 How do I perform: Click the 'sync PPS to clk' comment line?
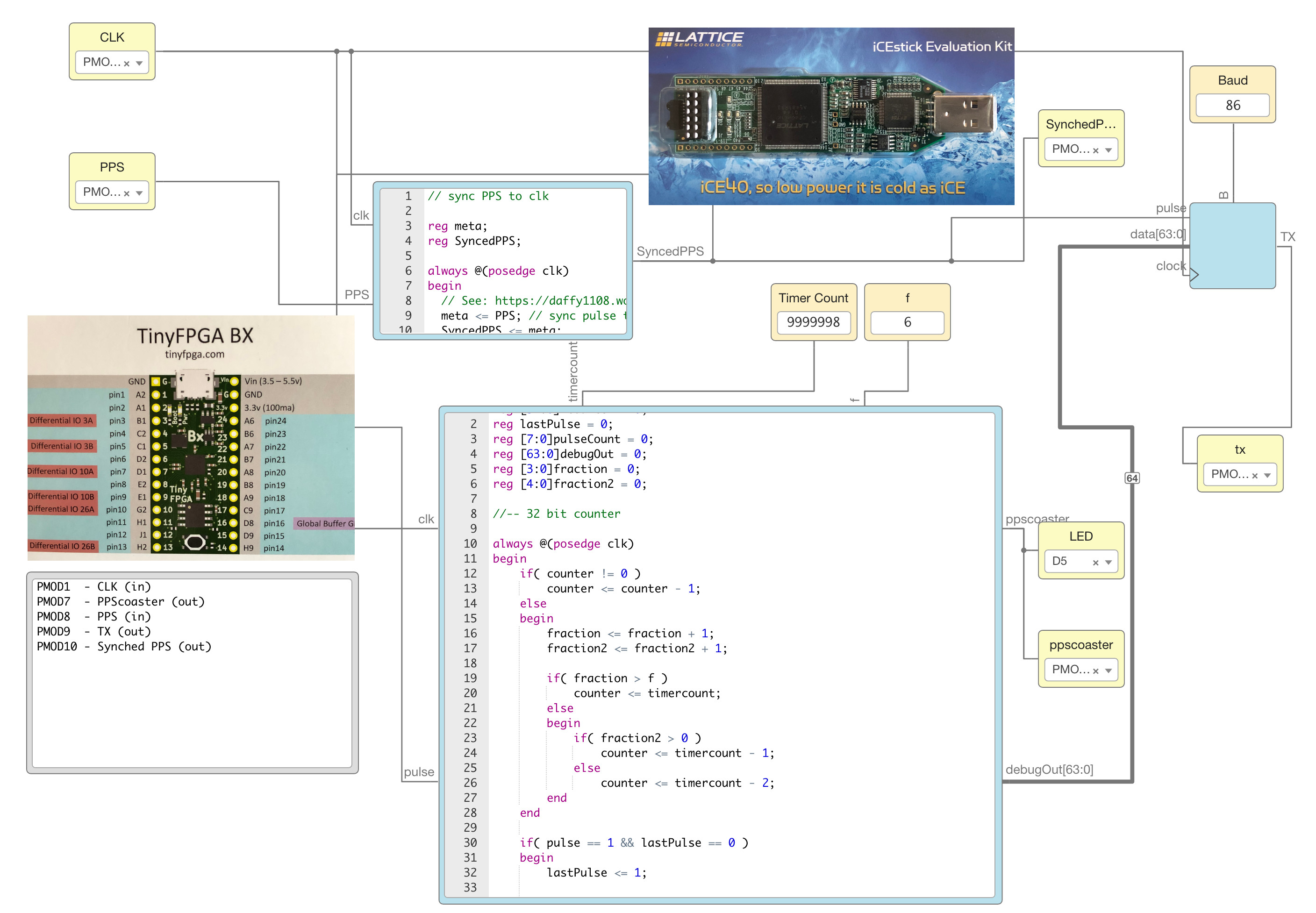488,196
